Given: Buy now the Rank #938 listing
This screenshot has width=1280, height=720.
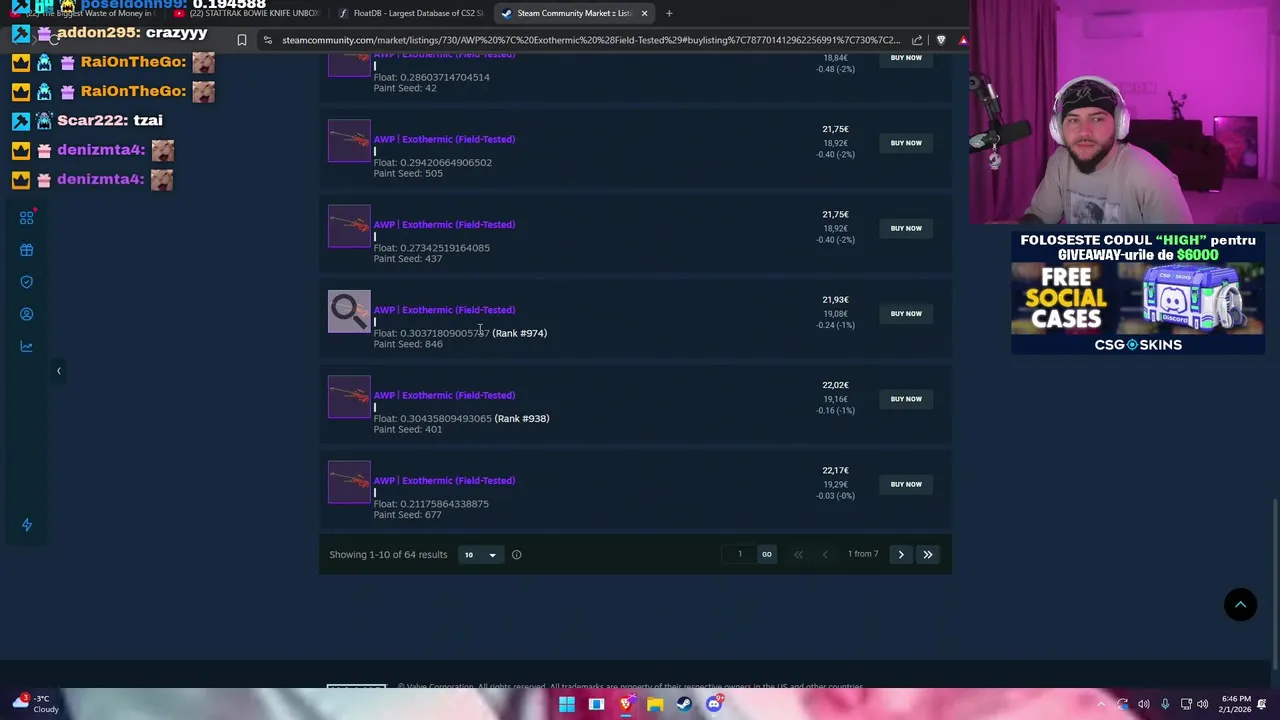Looking at the screenshot, I should pyautogui.click(x=906, y=399).
